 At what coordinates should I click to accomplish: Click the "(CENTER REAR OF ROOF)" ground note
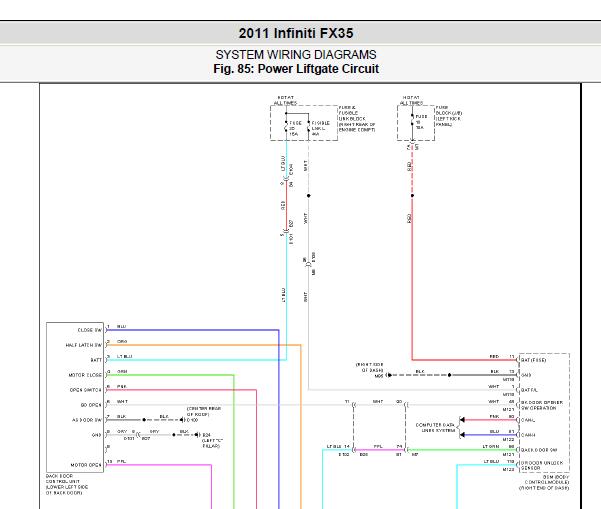(204, 412)
